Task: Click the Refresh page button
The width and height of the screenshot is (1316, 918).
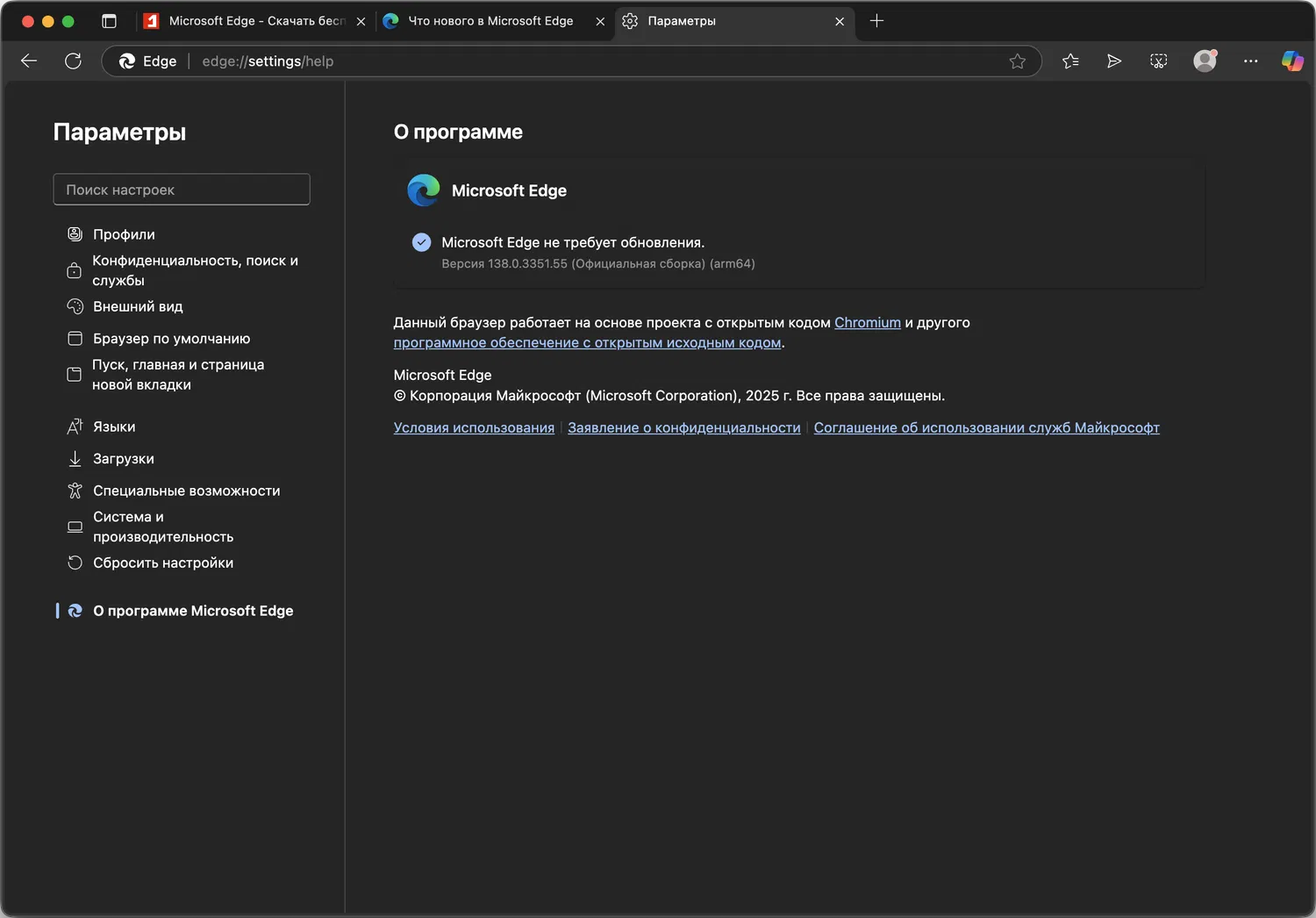Action: (73, 61)
